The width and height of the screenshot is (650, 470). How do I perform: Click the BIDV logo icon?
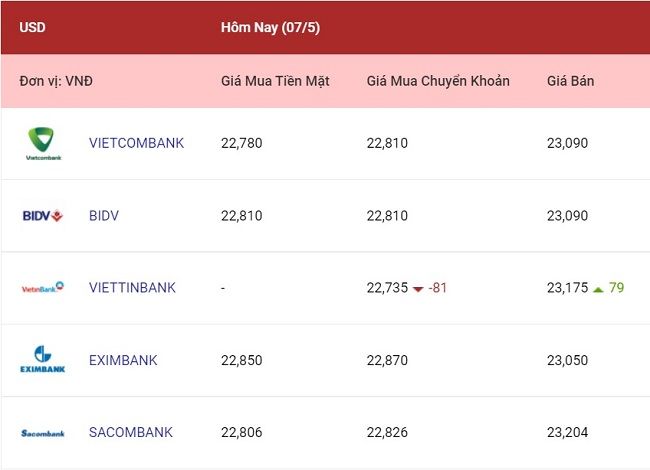[43, 216]
